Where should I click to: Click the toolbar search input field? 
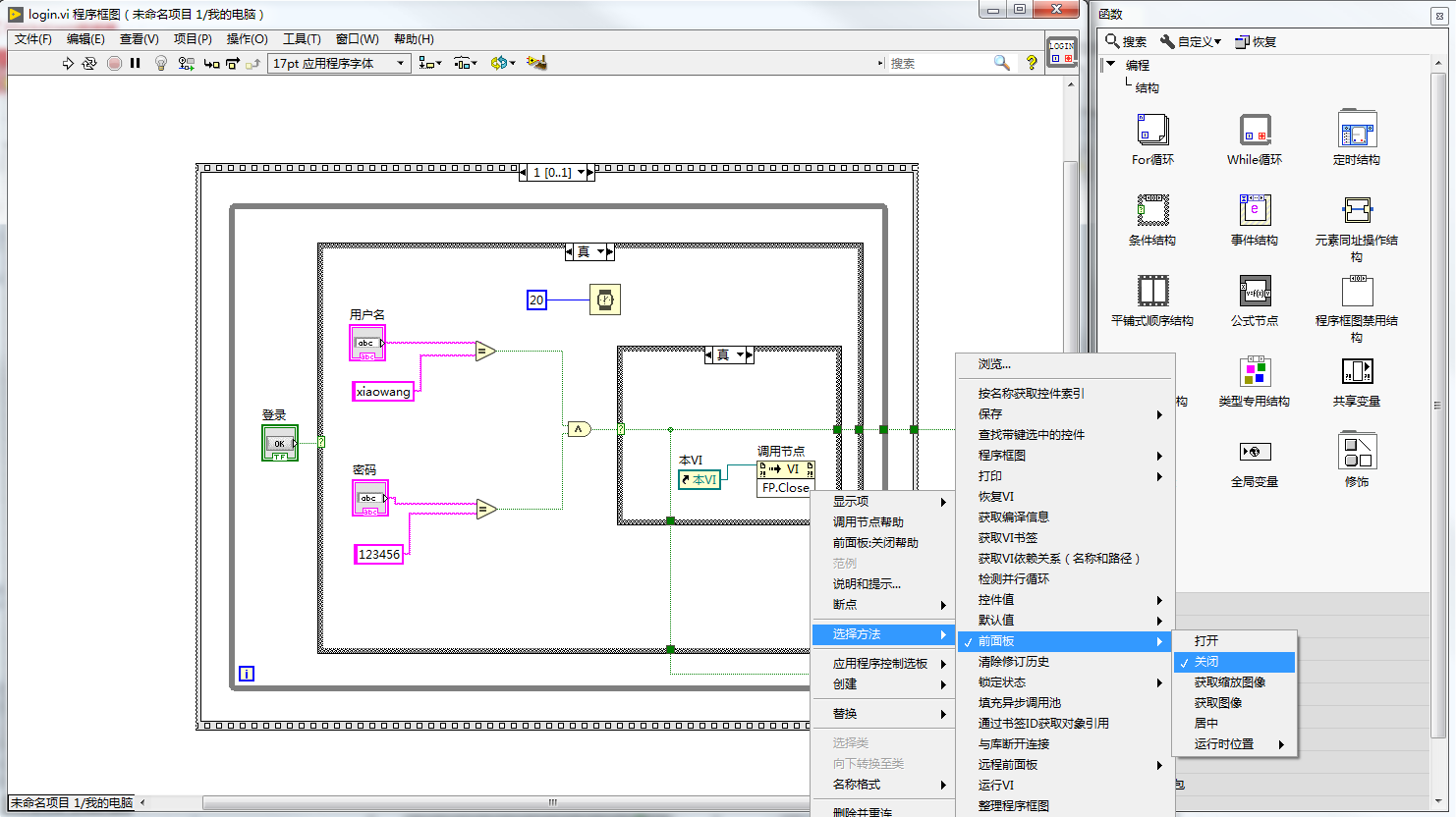(x=939, y=63)
